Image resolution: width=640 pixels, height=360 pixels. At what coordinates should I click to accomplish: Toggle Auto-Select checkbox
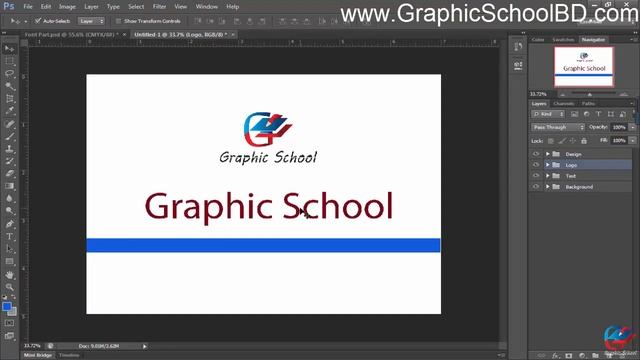38,21
